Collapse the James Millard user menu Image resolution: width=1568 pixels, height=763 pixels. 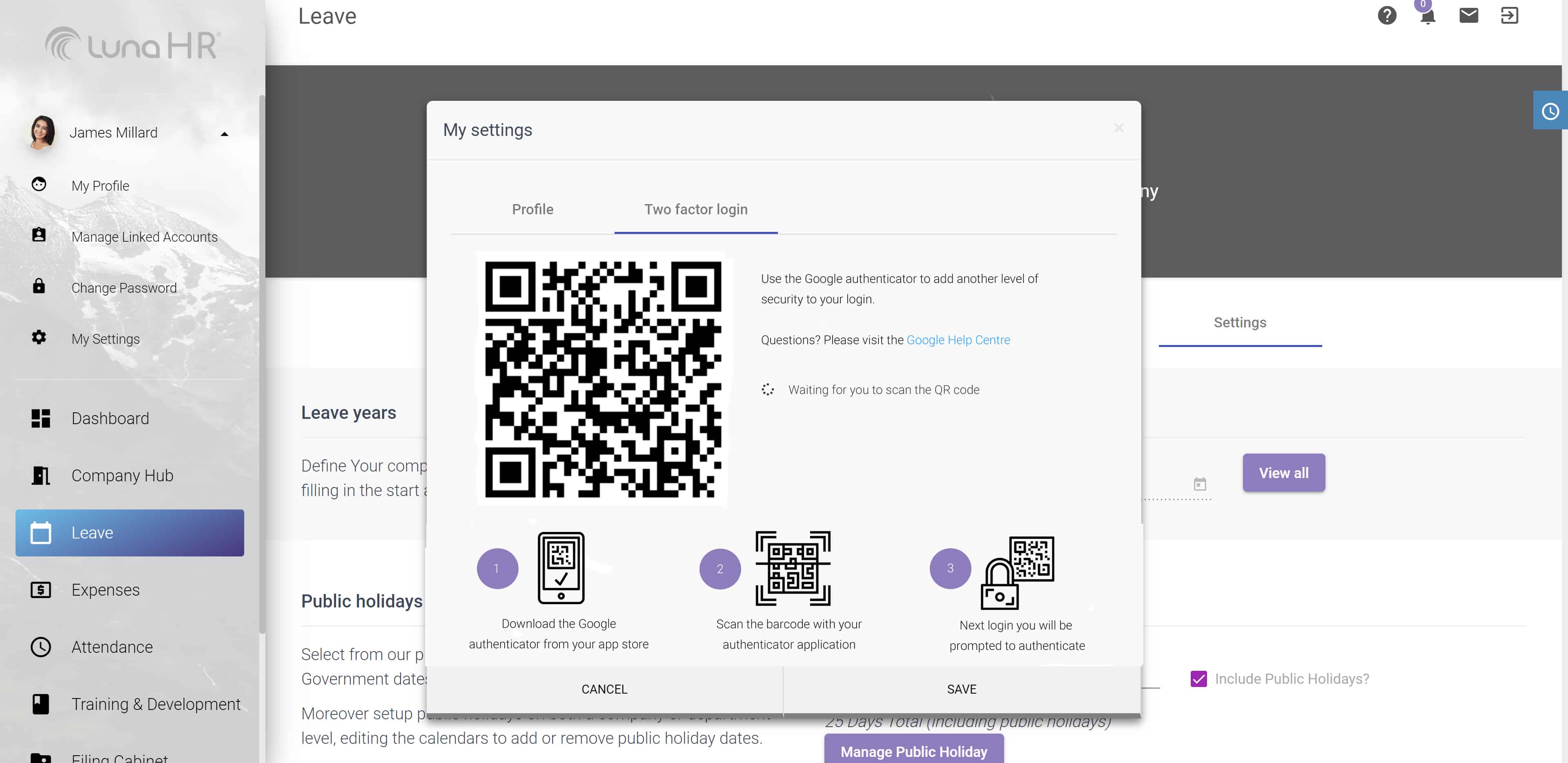pos(224,134)
